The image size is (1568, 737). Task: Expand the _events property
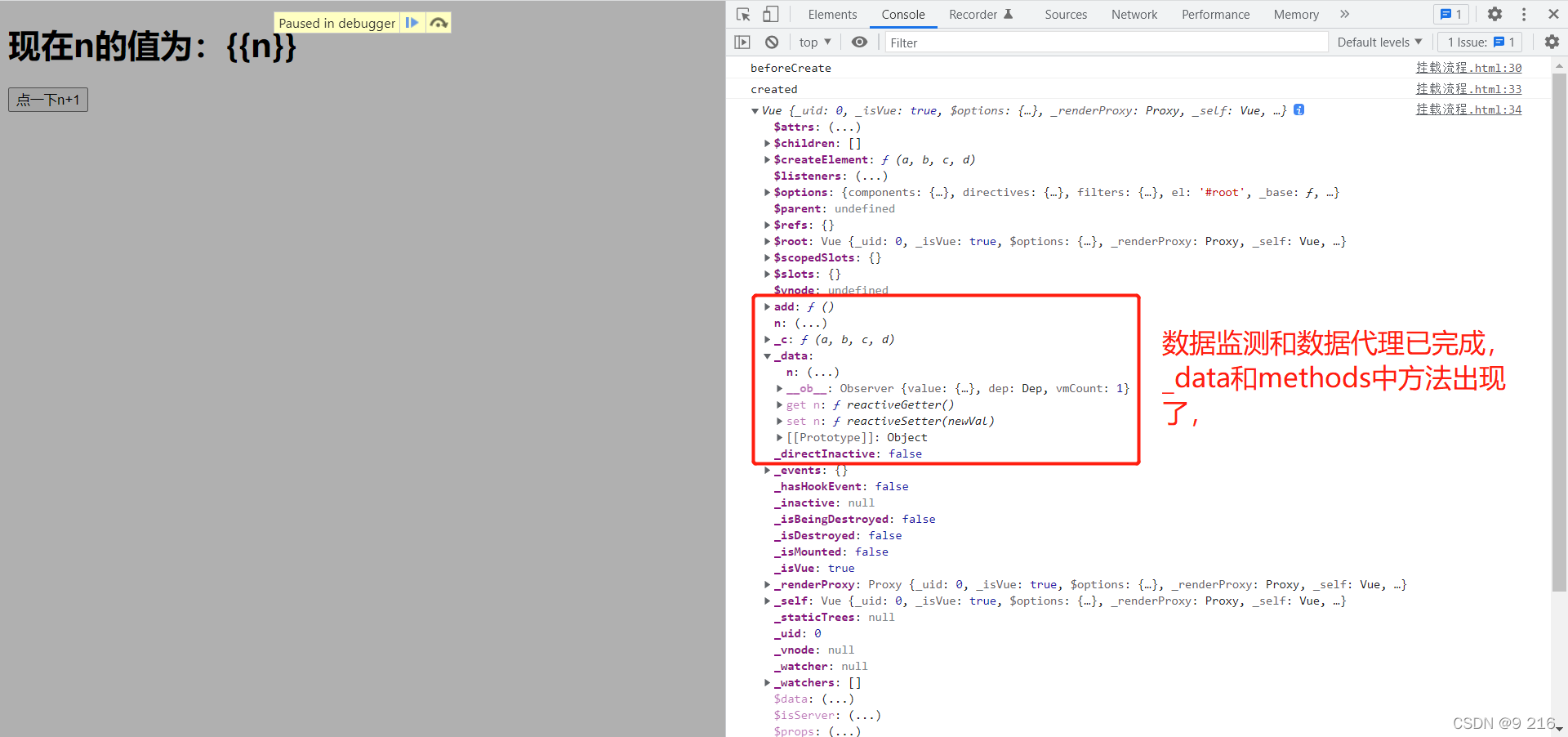click(x=767, y=471)
